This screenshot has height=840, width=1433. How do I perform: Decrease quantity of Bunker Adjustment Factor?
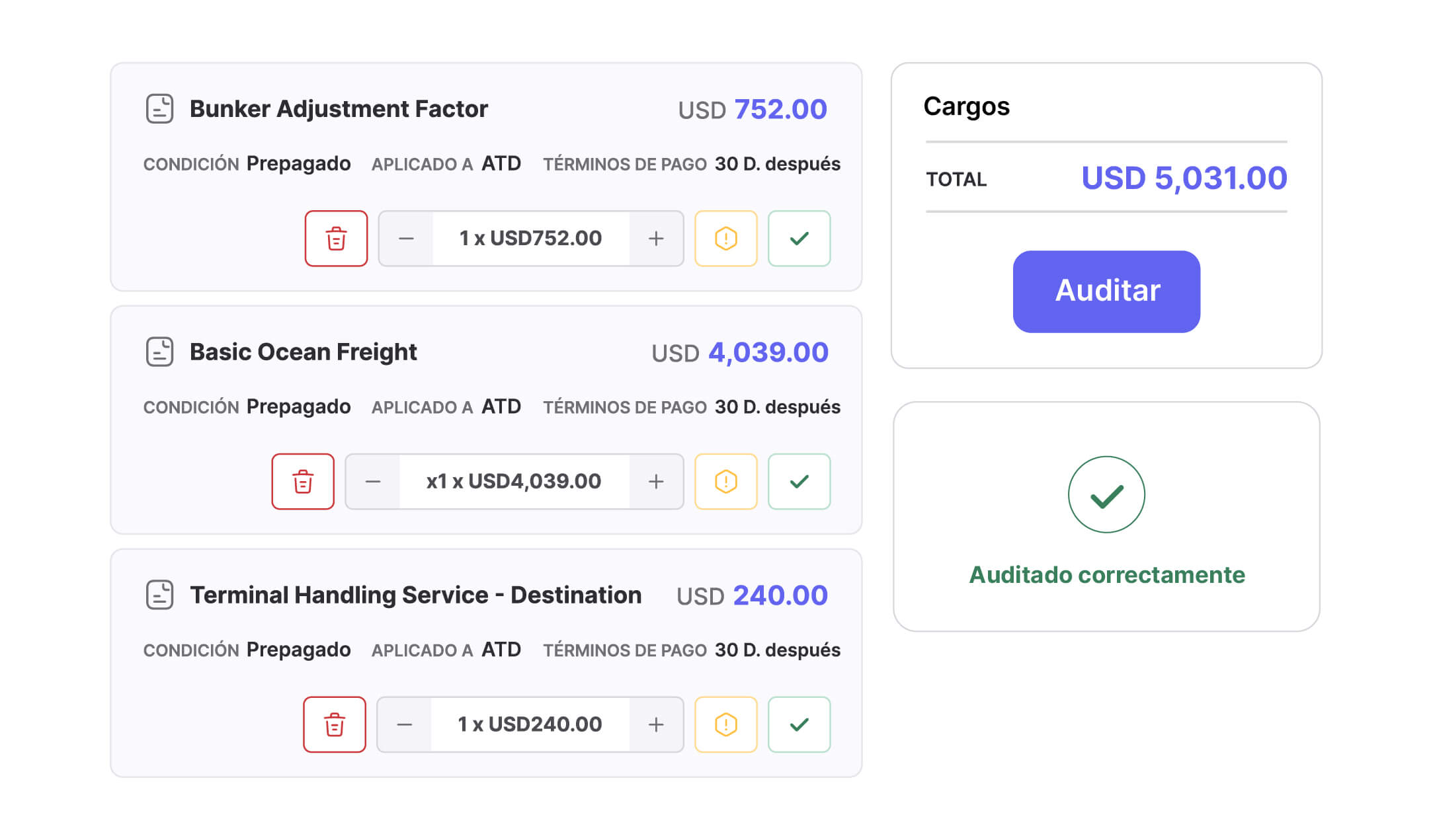406,239
